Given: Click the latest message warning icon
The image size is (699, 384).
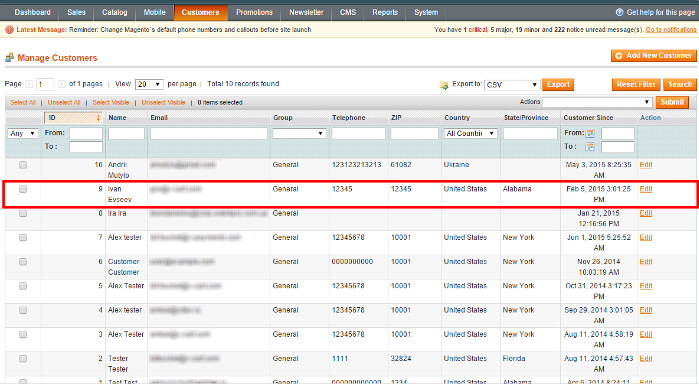Looking at the screenshot, I should coord(9,30).
